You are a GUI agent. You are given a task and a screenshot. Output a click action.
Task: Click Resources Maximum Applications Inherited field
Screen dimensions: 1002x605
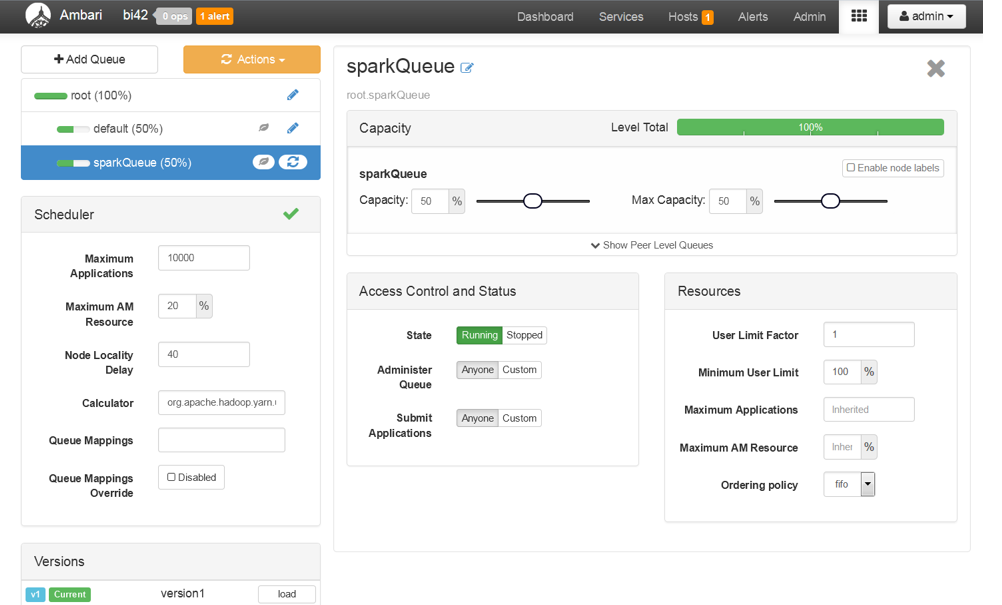pyautogui.click(x=869, y=410)
